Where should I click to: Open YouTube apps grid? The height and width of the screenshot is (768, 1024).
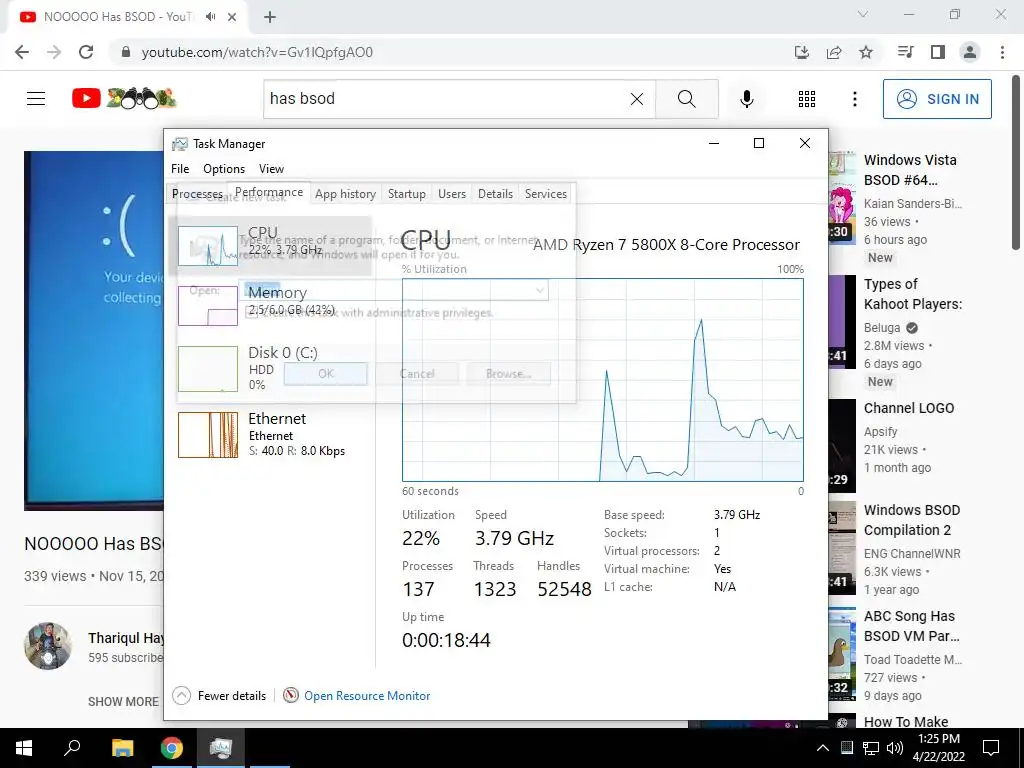pos(807,99)
